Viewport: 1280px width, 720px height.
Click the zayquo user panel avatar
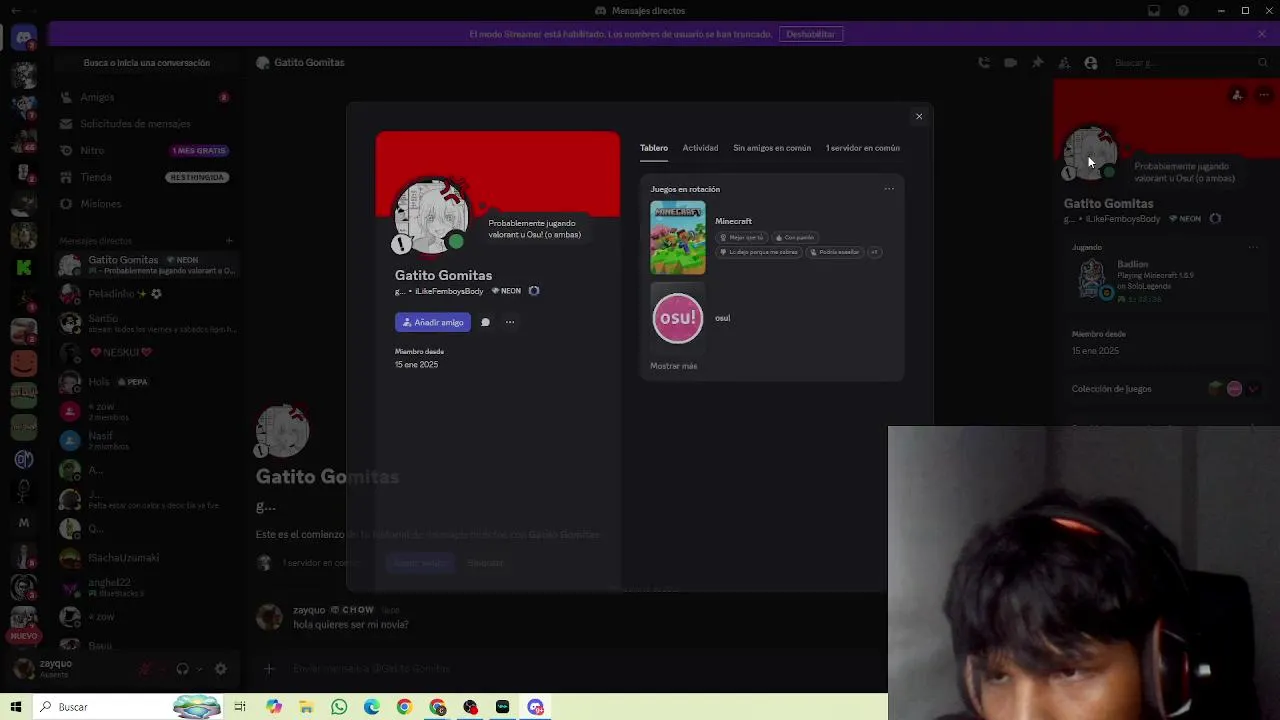tap(24, 668)
